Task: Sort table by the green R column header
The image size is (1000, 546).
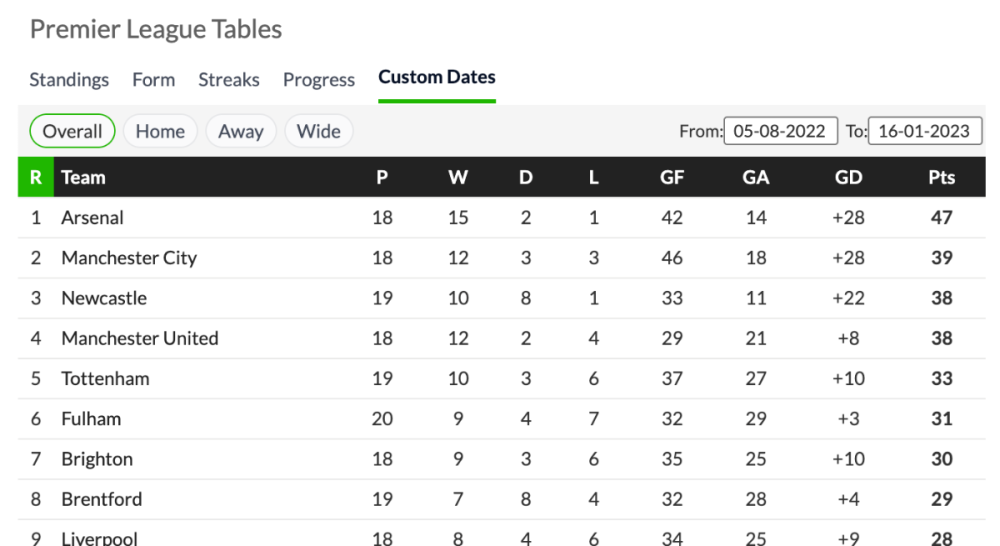Action: pos(36,177)
